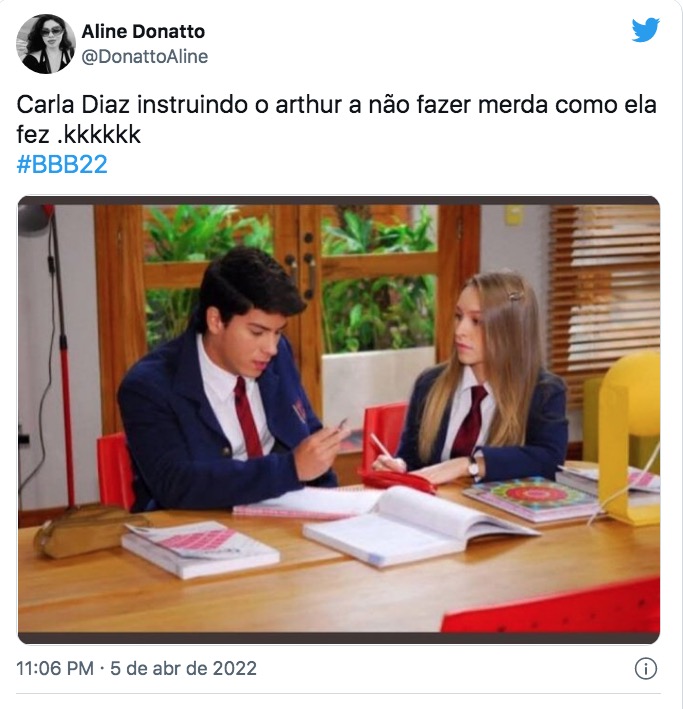Open the #BBB22 hashtag
The image size is (683, 709).
coord(62,164)
